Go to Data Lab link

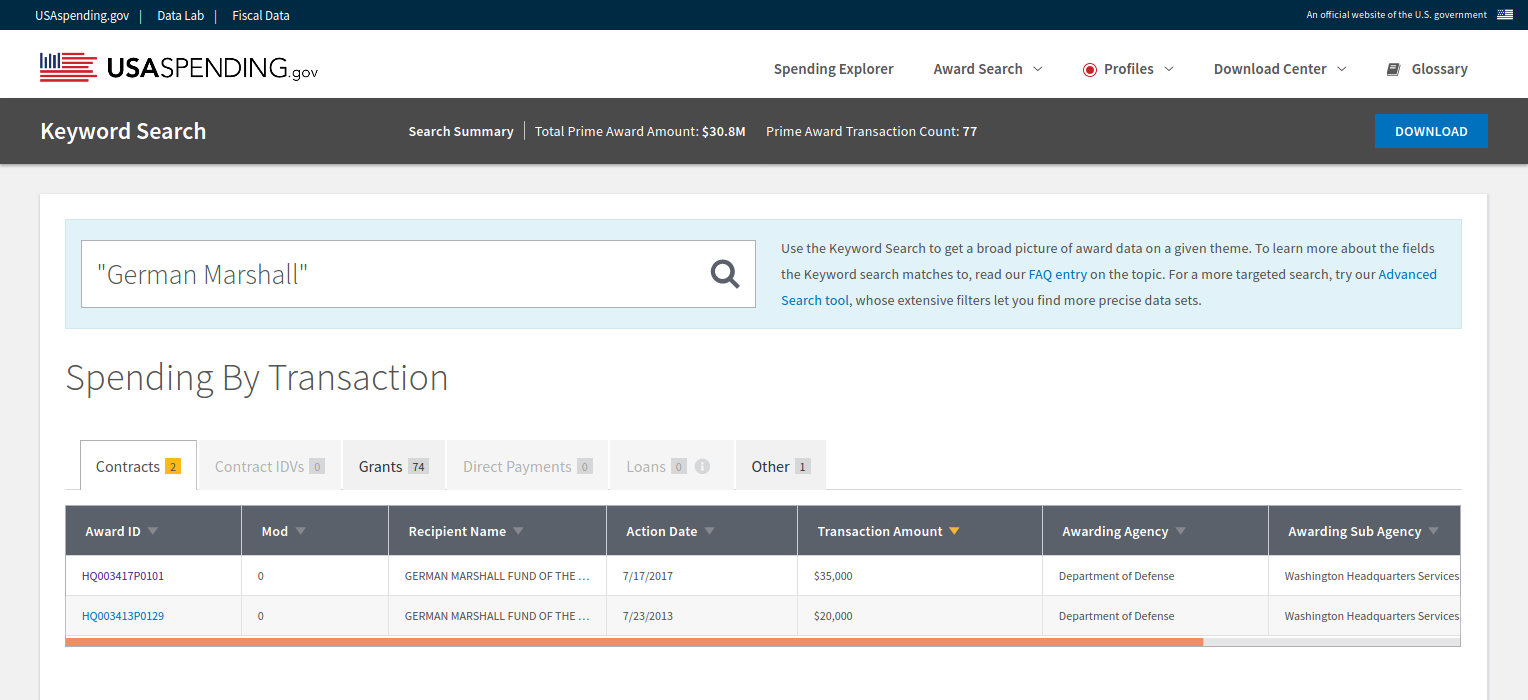(180, 15)
